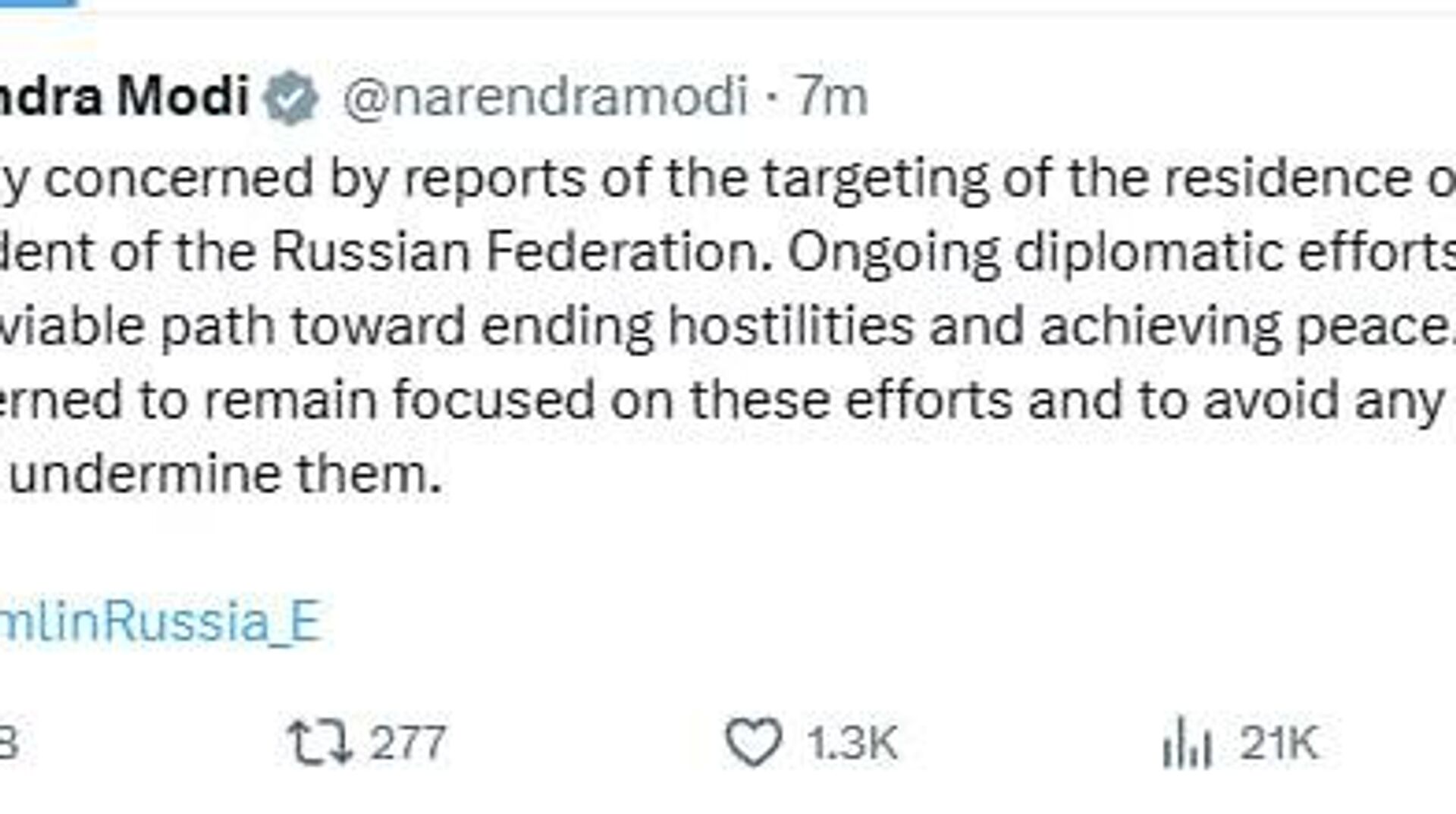Click the 277 repost count
The image size is (1456, 814).
407,742
